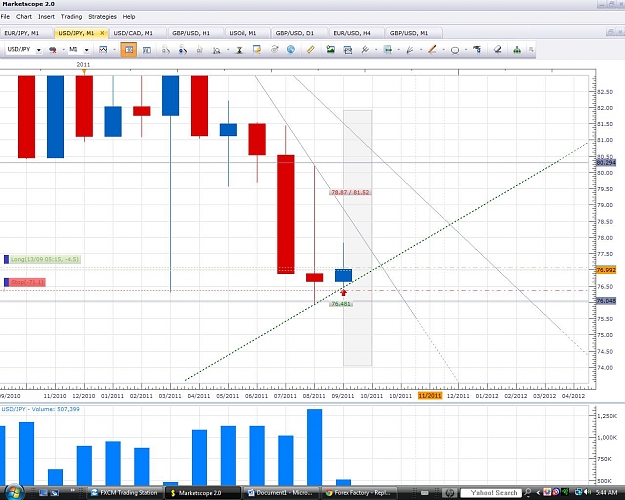Select the fan lines drawing tool
The width and height of the screenshot is (625, 500).
pos(410,49)
